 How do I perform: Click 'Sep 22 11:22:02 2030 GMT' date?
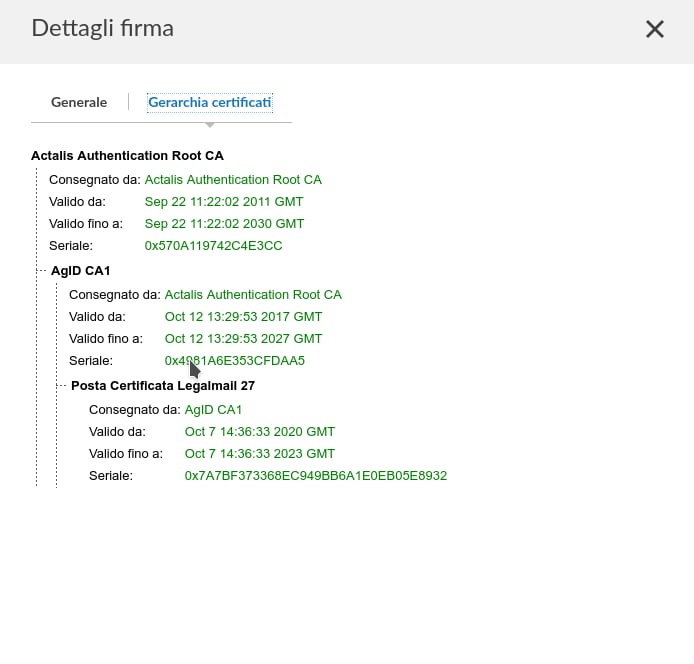224,224
